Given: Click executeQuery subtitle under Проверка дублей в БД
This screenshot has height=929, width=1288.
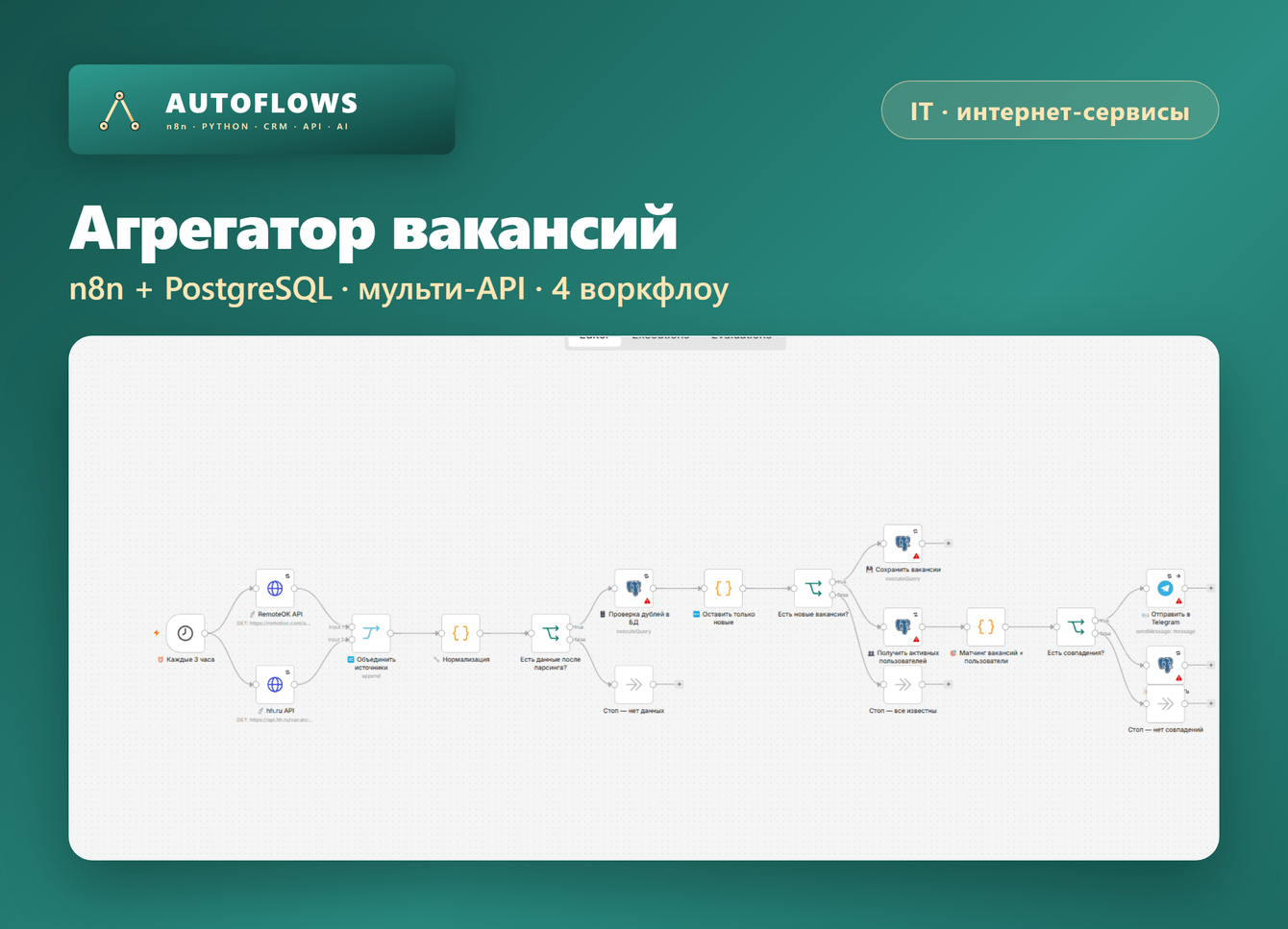Looking at the screenshot, I should coord(633,631).
